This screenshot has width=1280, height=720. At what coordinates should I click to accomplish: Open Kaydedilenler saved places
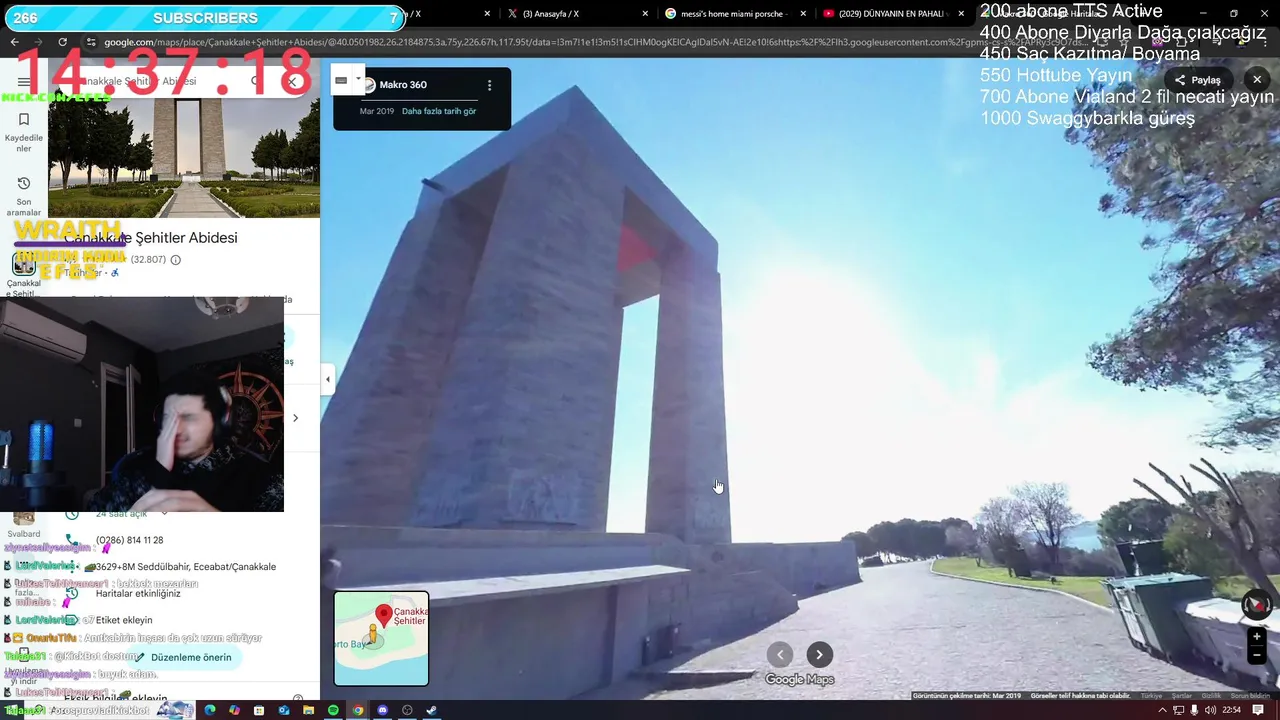point(24,131)
